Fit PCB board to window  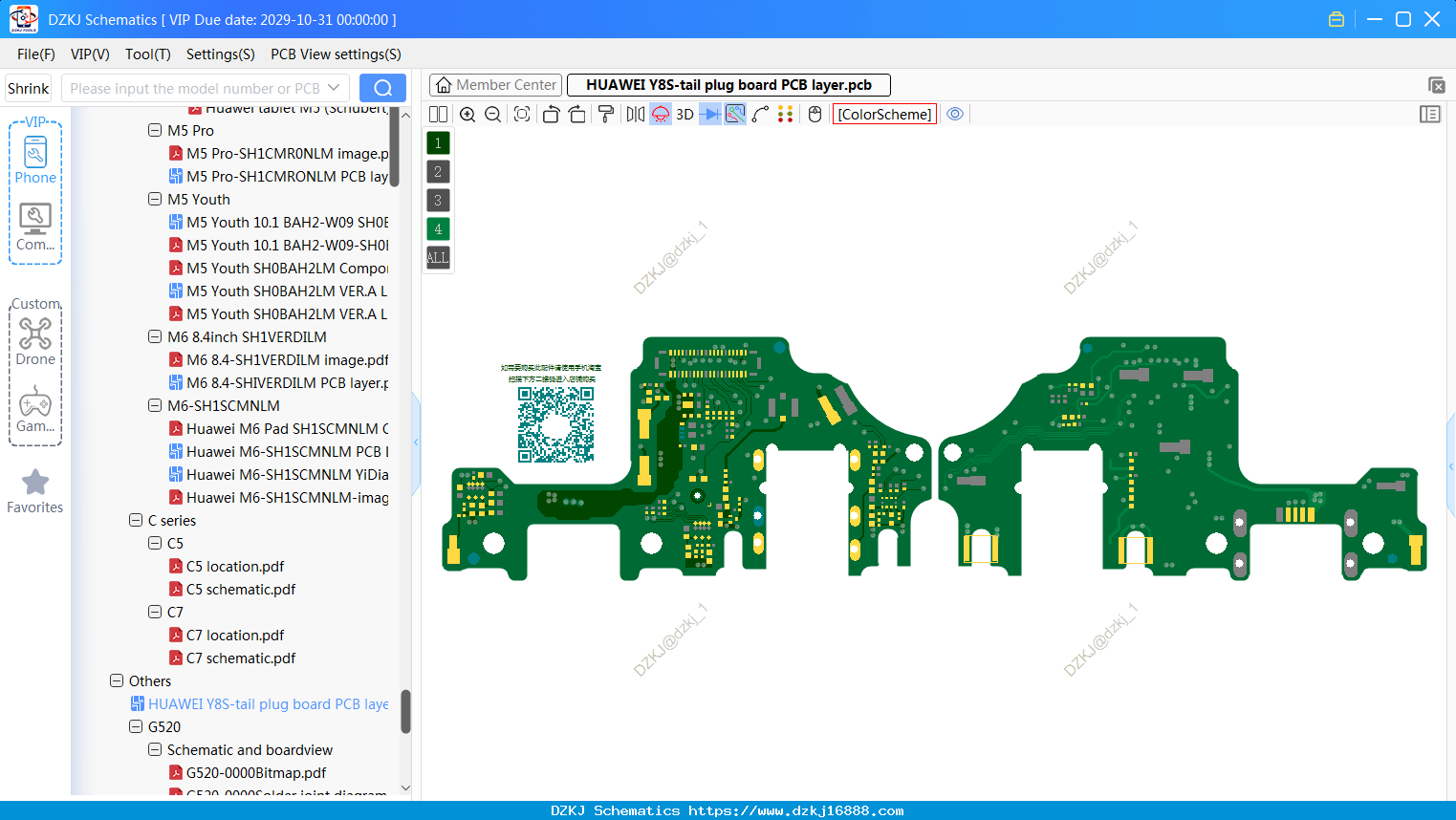[522, 114]
